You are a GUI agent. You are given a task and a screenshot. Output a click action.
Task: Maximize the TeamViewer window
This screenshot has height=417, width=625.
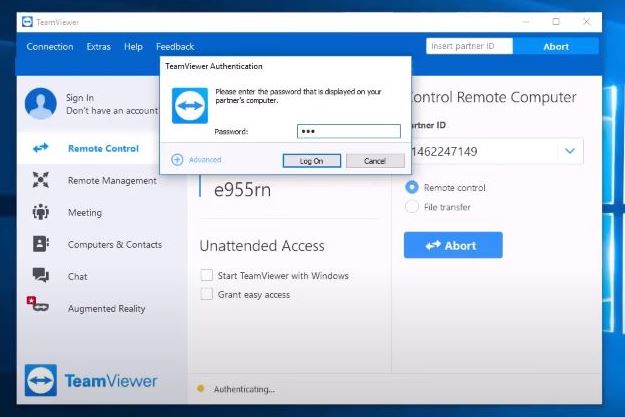point(556,22)
